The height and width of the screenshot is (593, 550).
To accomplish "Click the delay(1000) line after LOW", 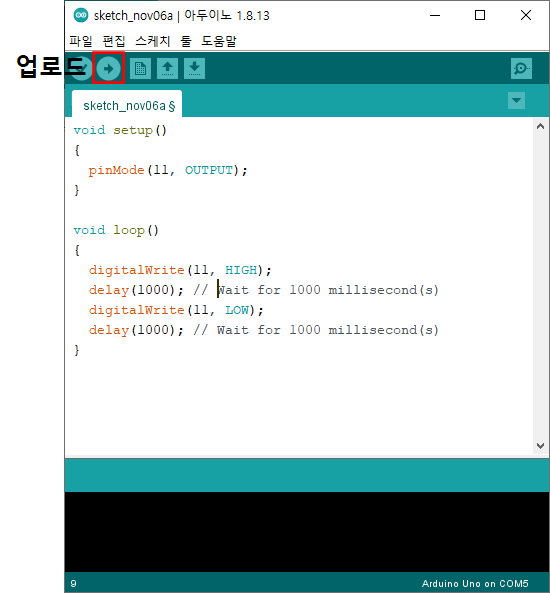I will (264, 330).
